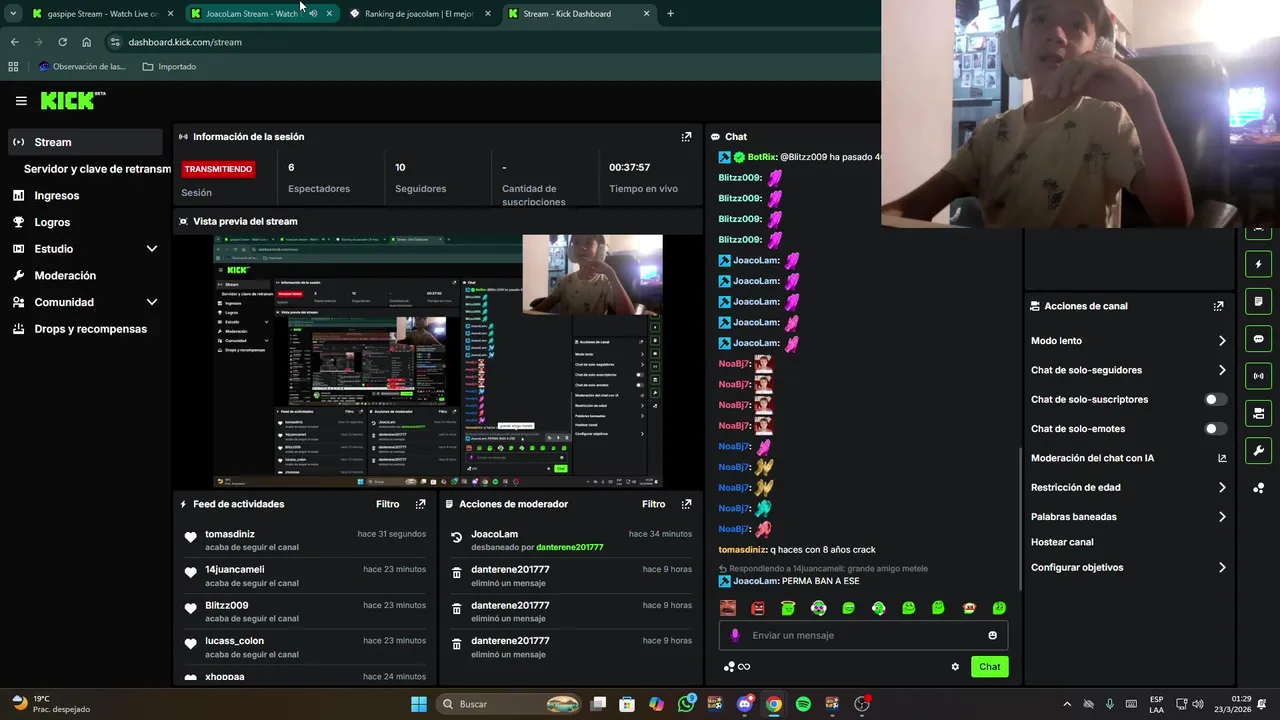
Task: Open Modo lento options
Action: pos(1127,341)
